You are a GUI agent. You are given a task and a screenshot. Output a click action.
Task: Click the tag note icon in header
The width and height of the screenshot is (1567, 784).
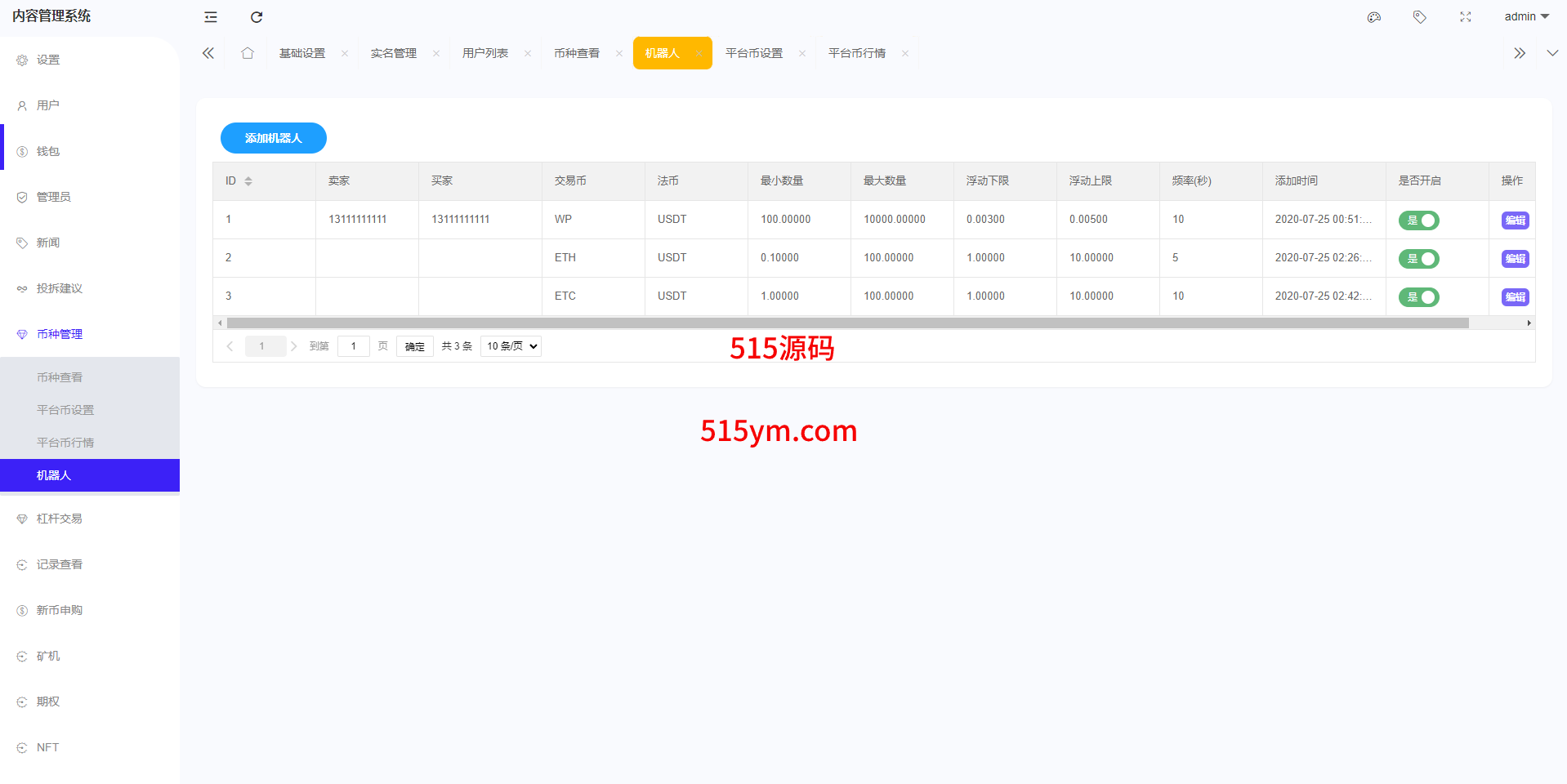point(1420,17)
